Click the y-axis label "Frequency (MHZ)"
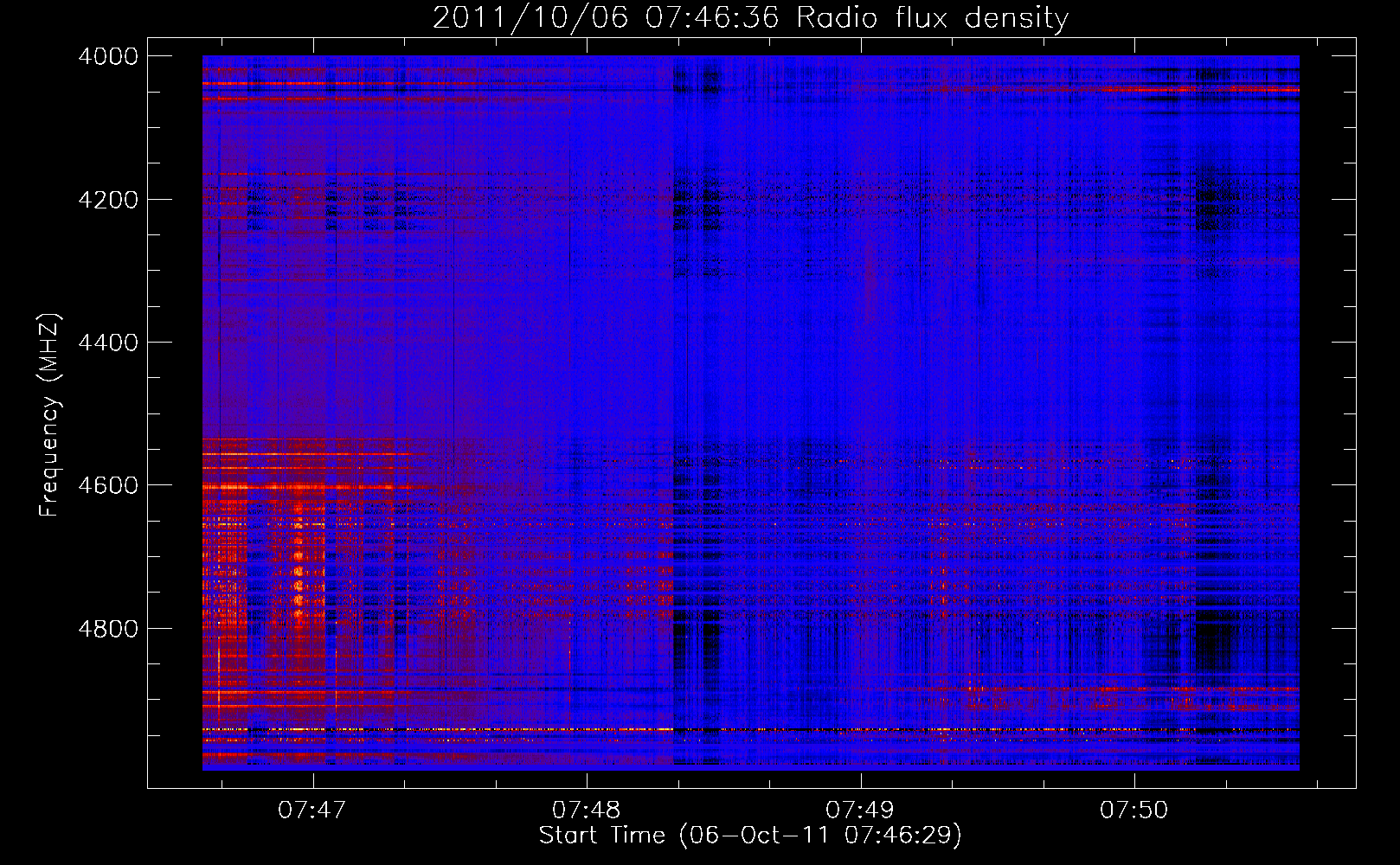1400x865 pixels. click(x=49, y=415)
